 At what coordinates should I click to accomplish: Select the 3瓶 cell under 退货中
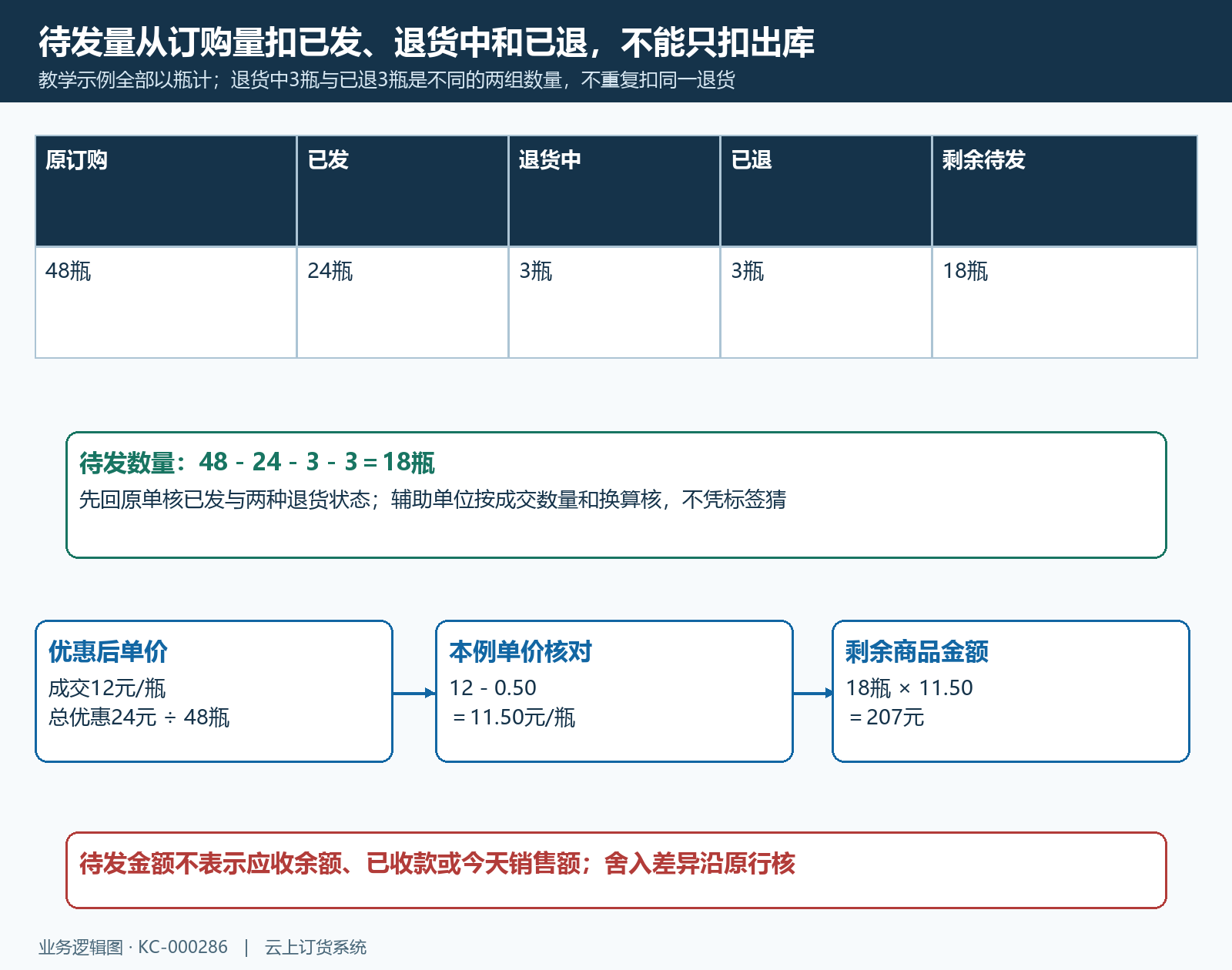[x=614, y=302]
